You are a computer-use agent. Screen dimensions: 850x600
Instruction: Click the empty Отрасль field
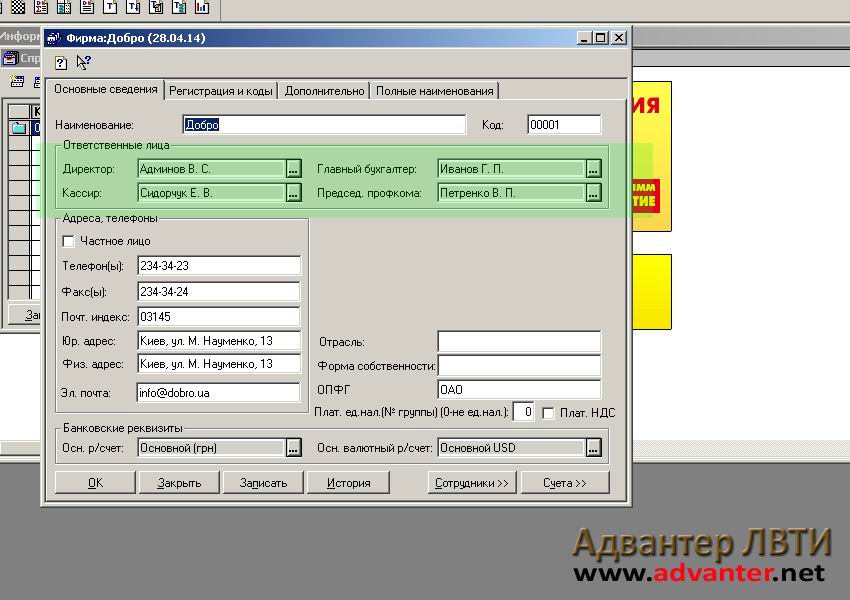click(519, 341)
